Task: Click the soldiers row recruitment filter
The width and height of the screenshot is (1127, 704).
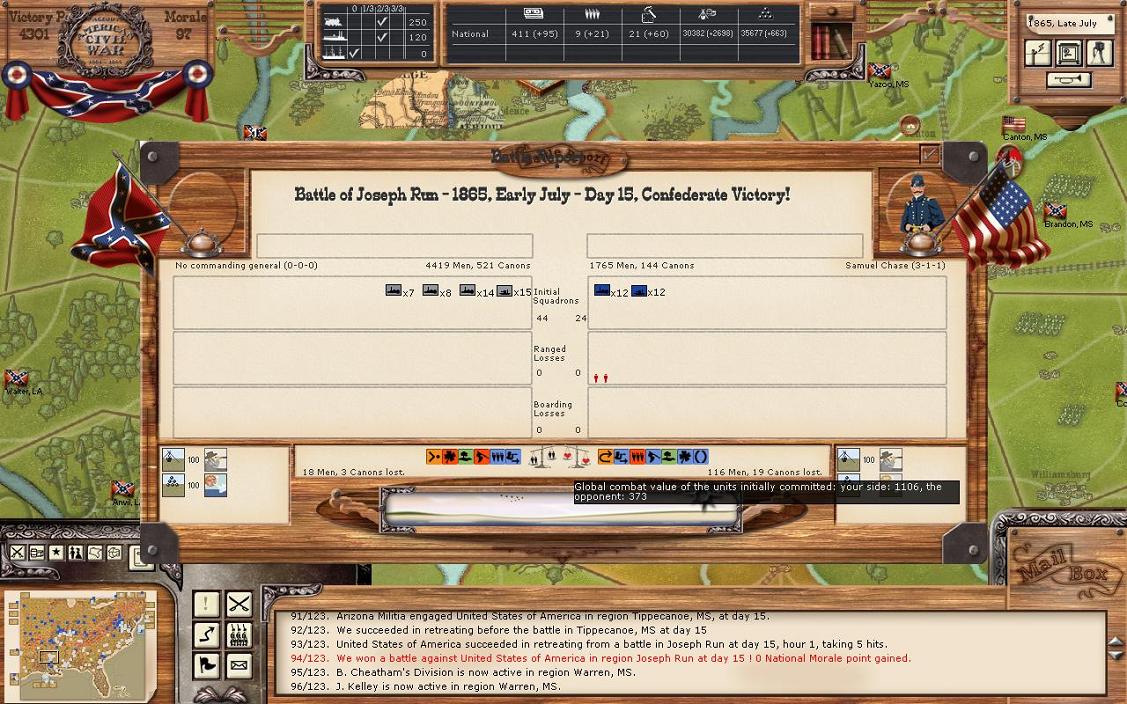Action: point(238,634)
